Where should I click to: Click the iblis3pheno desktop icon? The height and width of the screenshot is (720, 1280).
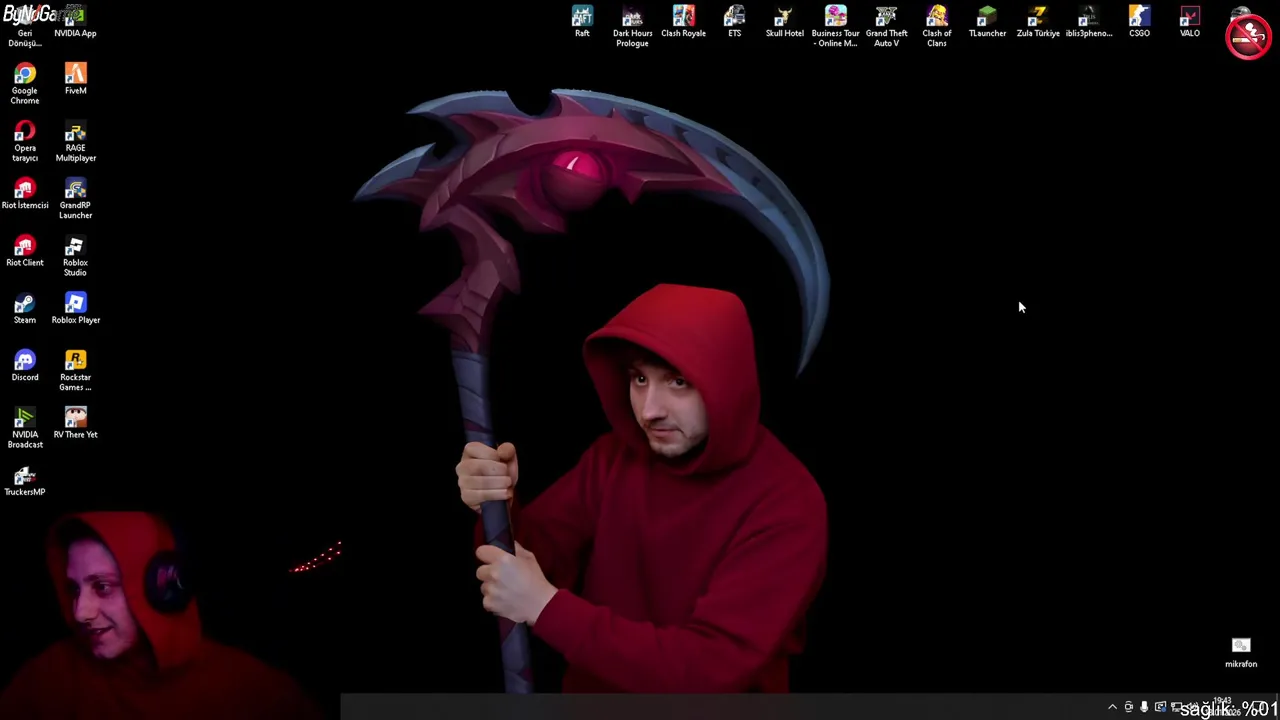(1088, 21)
